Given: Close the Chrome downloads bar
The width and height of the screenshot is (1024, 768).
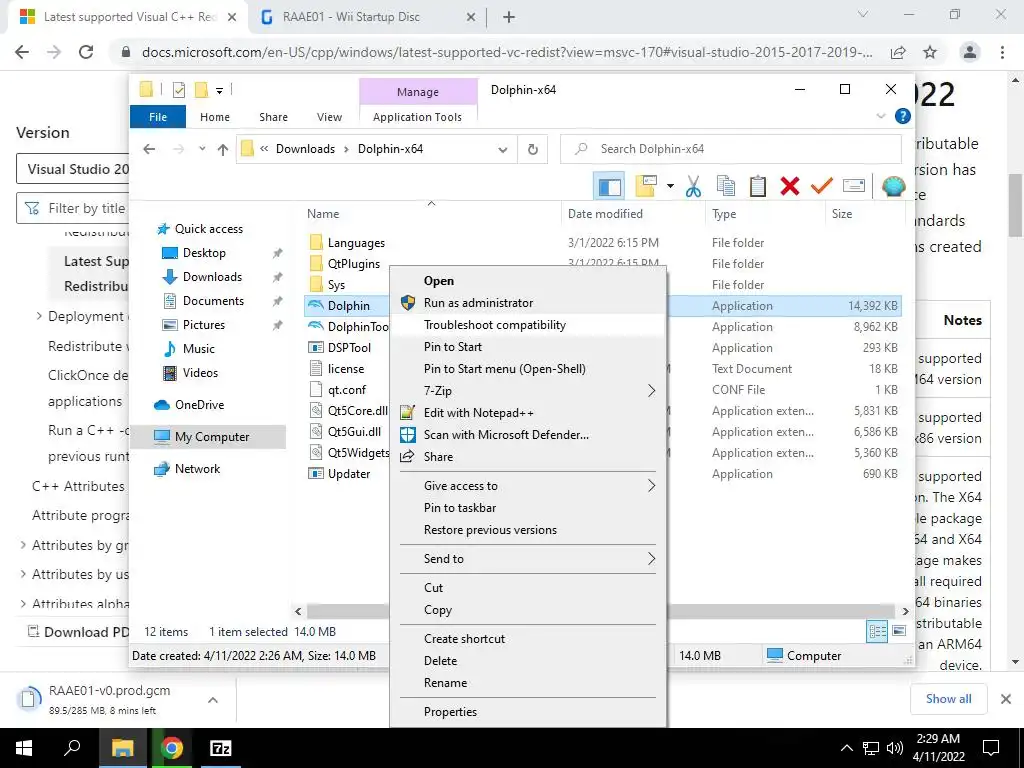Looking at the screenshot, I should [1006, 699].
